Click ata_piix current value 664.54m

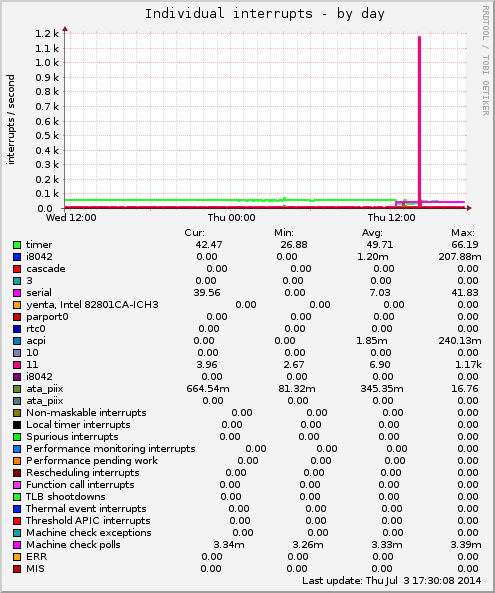coord(208,389)
